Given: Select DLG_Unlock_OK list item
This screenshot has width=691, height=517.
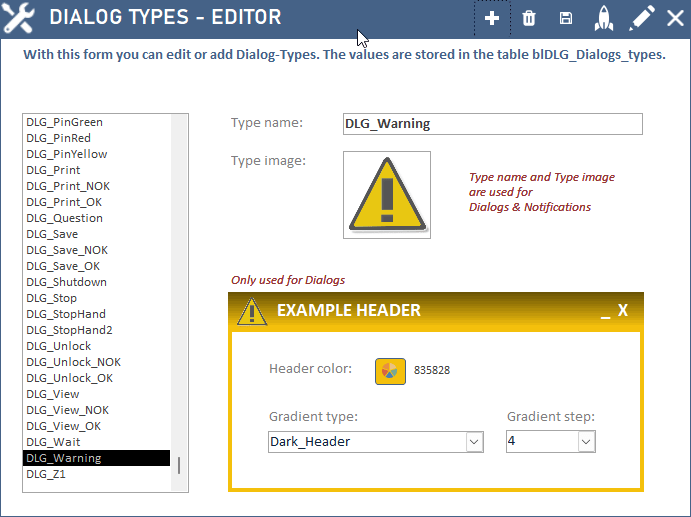Looking at the screenshot, I should point(70,378).
